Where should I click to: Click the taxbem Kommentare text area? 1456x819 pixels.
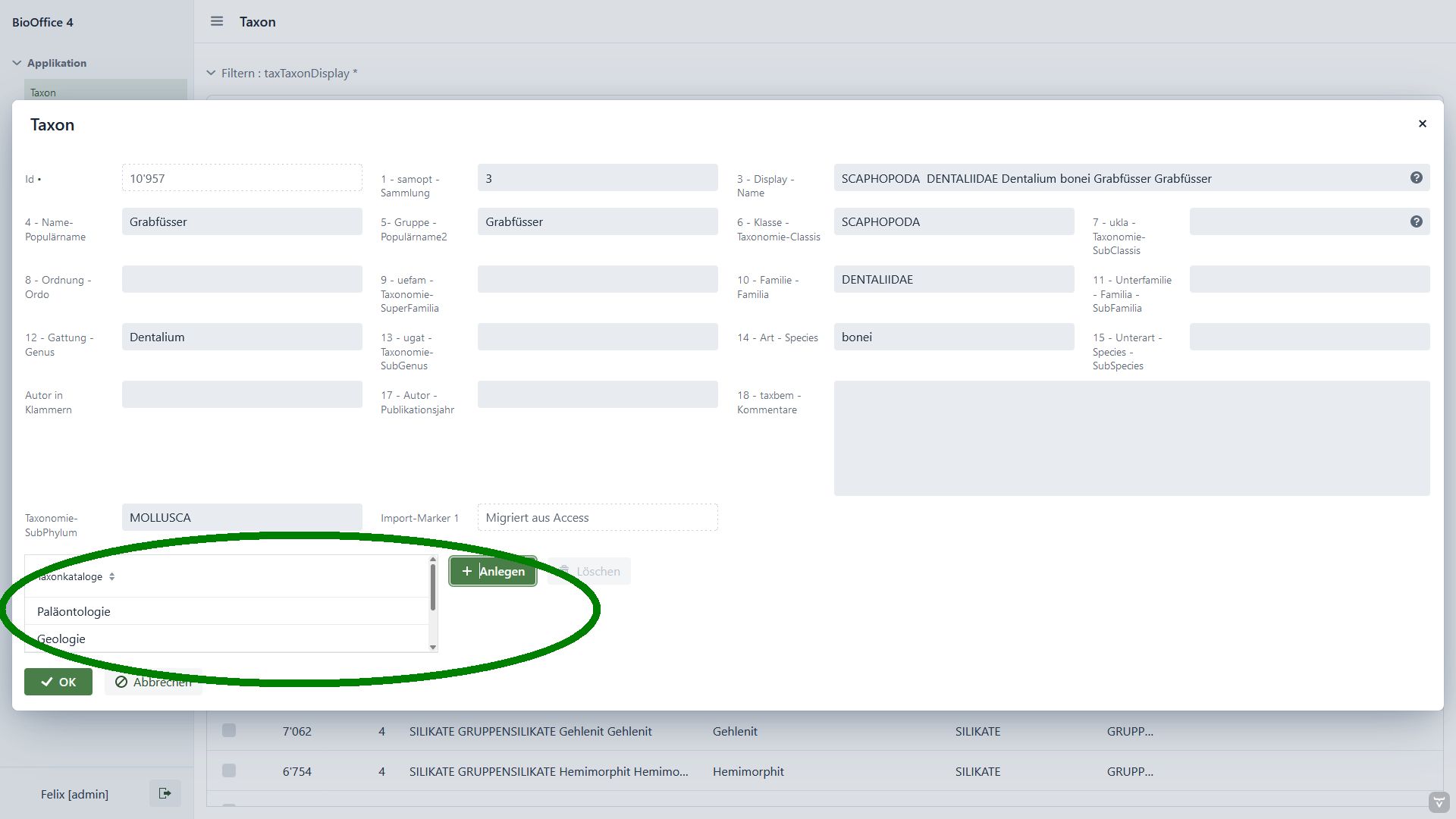click(x=1131, y=438)
